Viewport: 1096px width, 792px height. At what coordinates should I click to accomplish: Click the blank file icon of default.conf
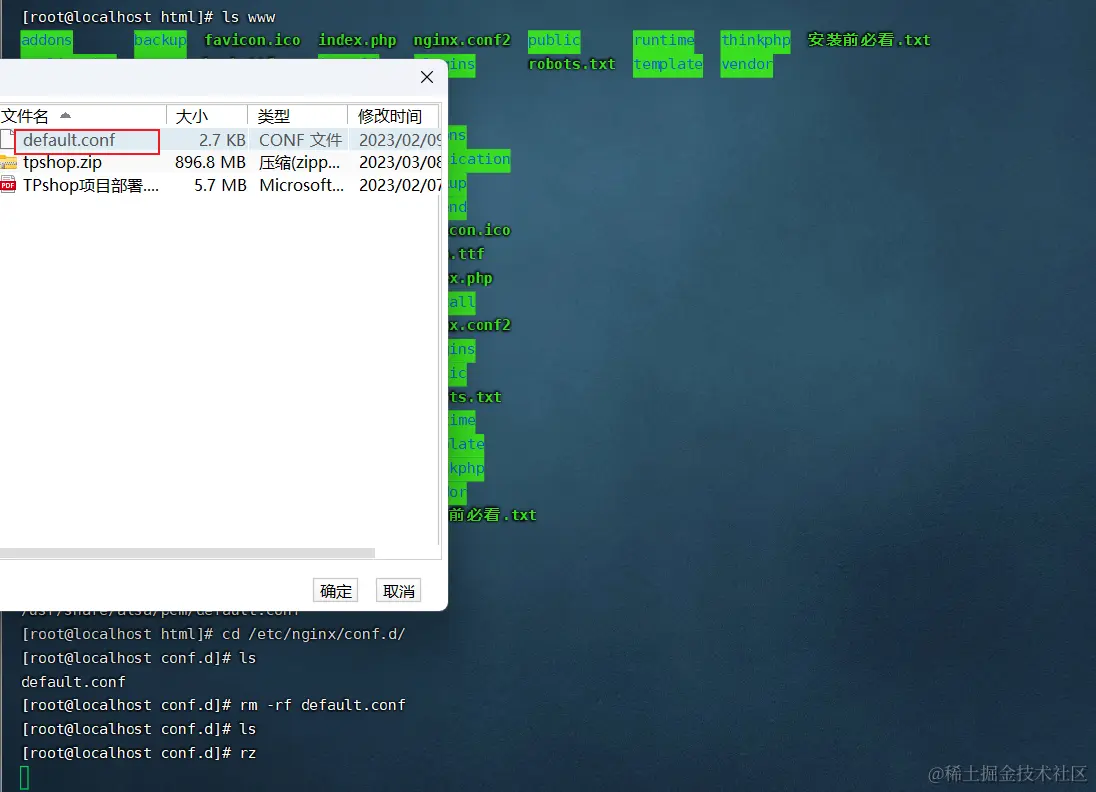(x=8, y=139)
